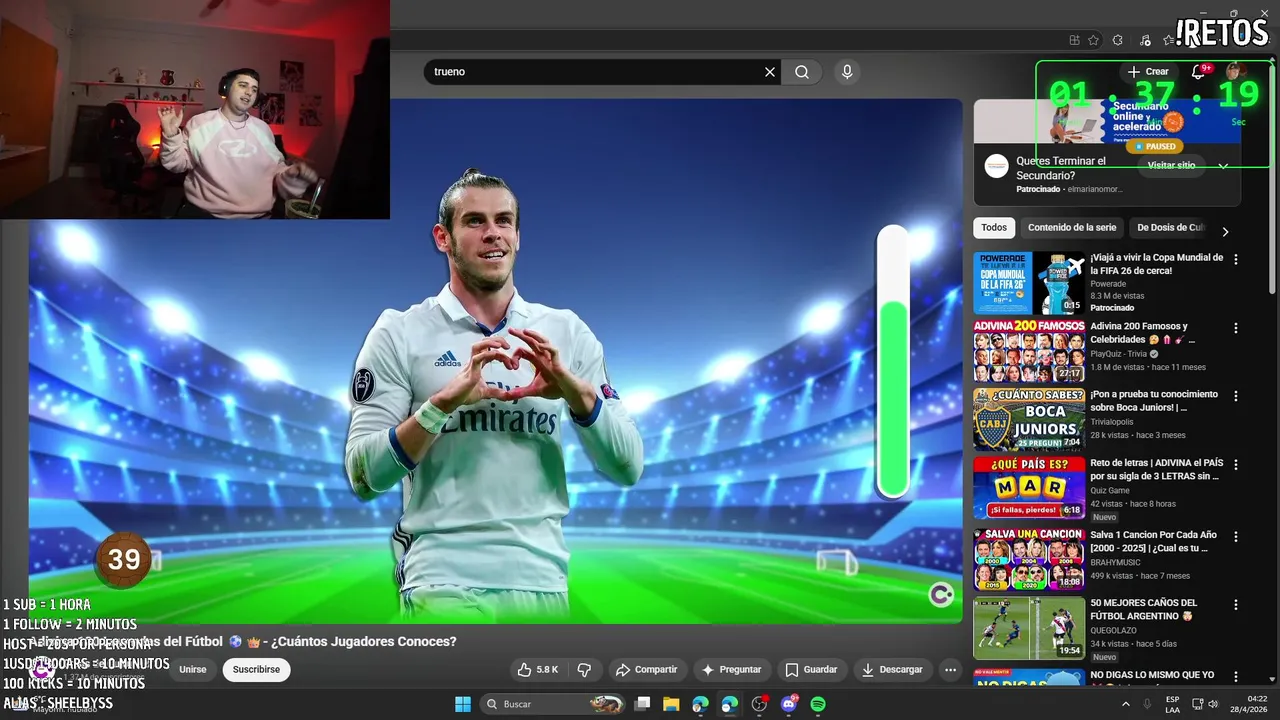
Task: Open options for Adivina 200 Famosos video
Action: (x=1236, y=328)
